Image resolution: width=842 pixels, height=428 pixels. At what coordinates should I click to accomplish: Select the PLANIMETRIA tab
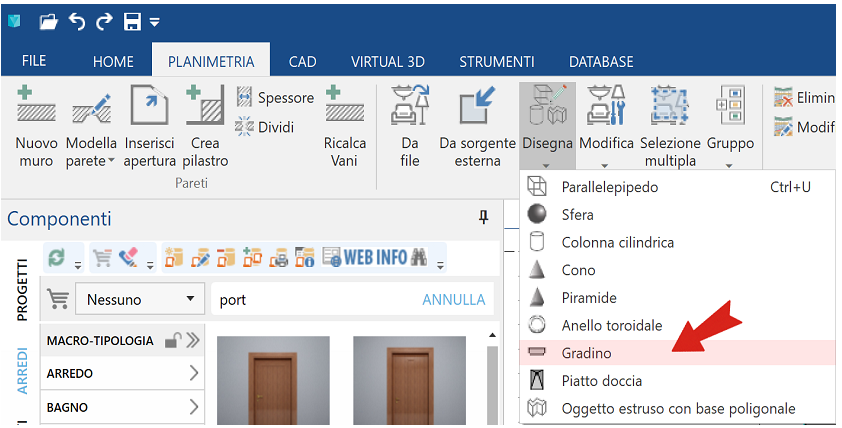point(211,62)
